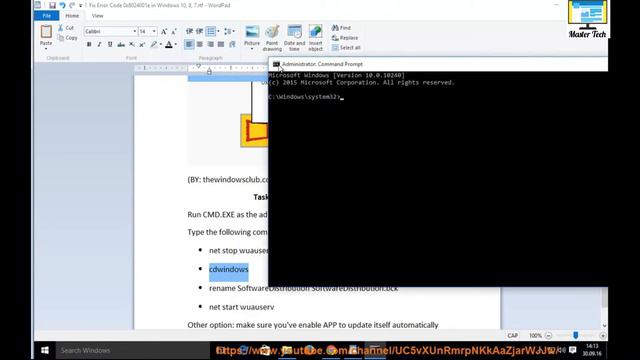This screenshot has height=360, width=640.
Task: Click the 100% zoom level indicator
Action: [x=535, y=336]
